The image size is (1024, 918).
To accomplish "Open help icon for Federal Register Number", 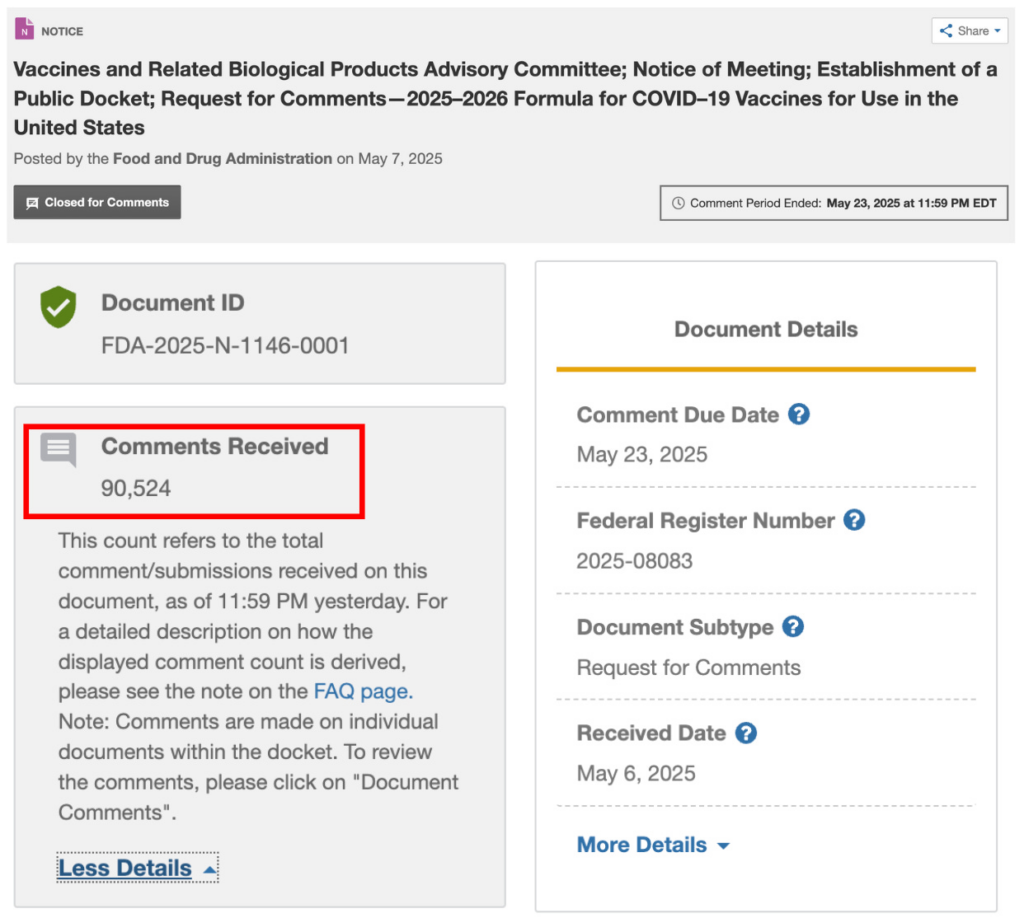I will pos(853,520).
